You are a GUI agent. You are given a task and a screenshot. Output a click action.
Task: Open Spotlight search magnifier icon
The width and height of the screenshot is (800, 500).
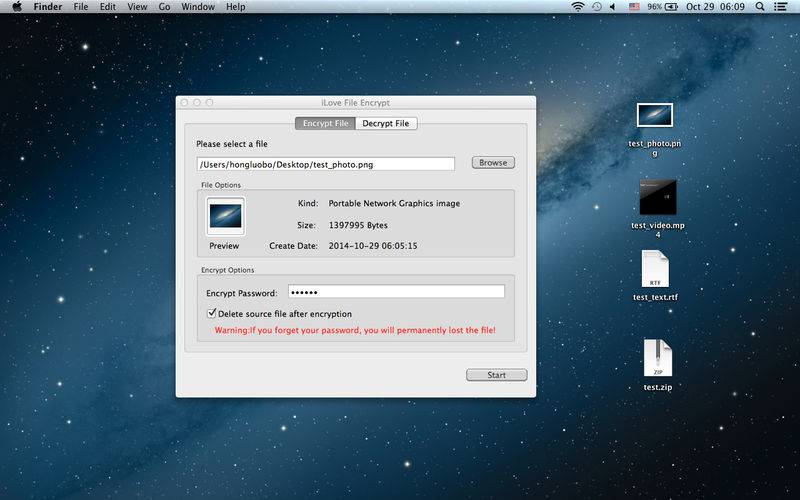[760, 7]
